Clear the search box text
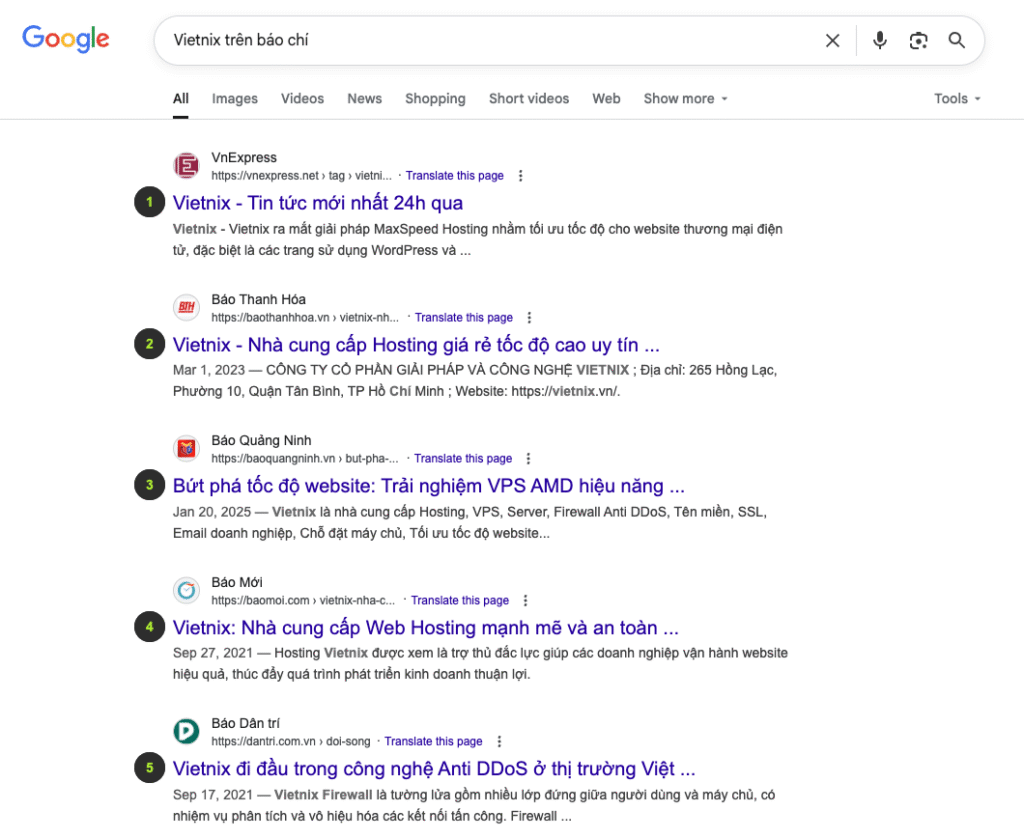 point(832,40)
